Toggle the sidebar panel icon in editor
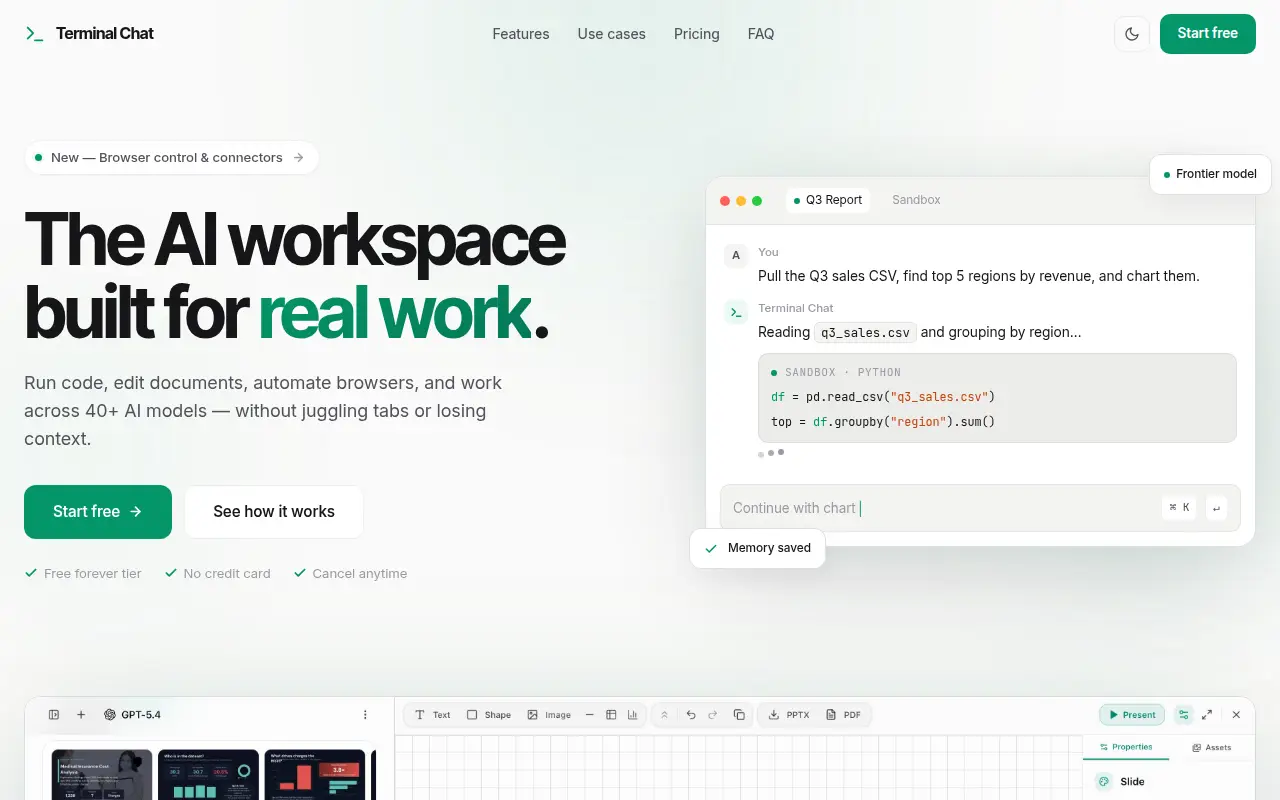This screenshot has height=800, width=1280. 54,715
